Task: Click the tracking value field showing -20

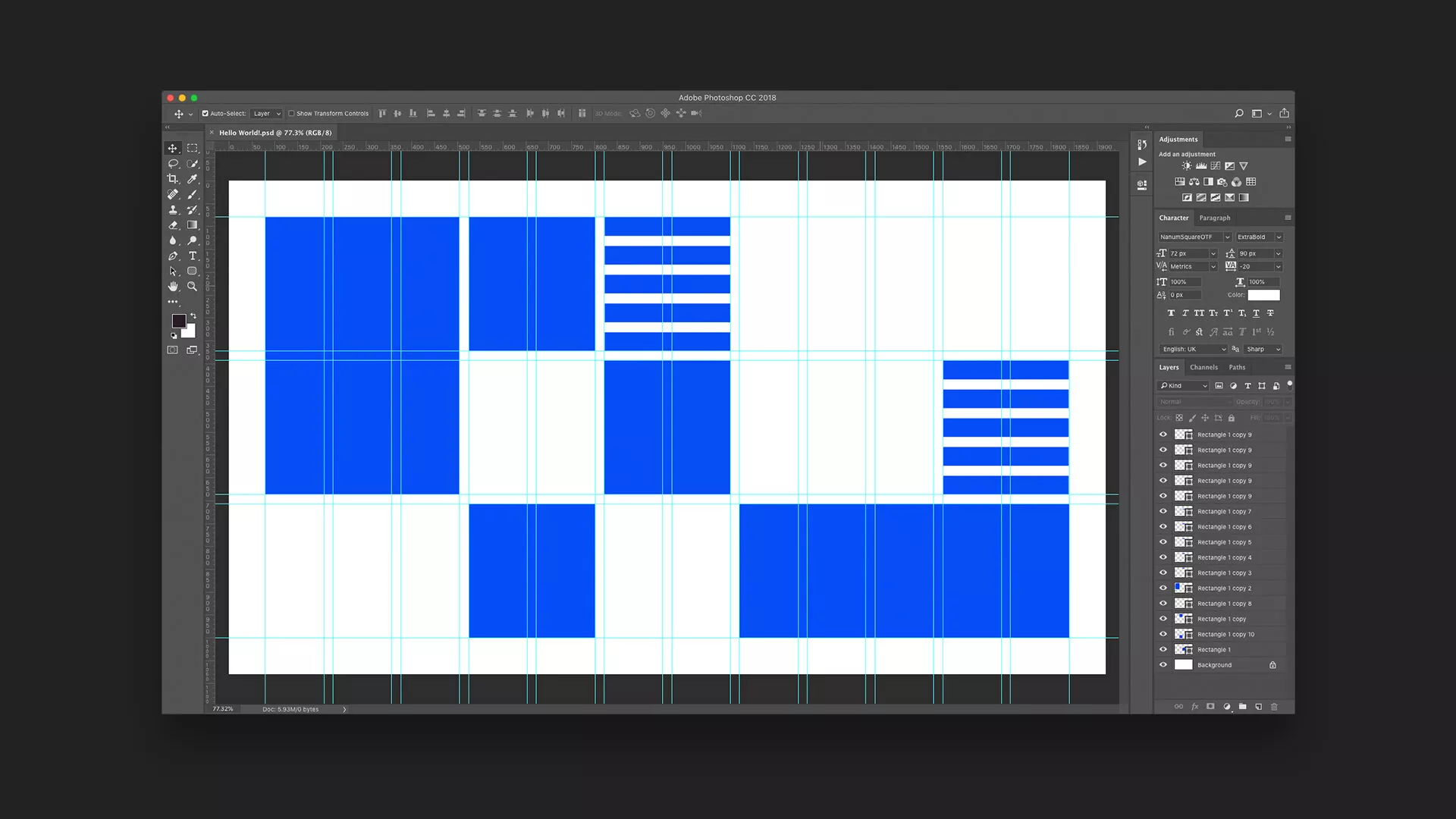Action: pos(1257,267)
